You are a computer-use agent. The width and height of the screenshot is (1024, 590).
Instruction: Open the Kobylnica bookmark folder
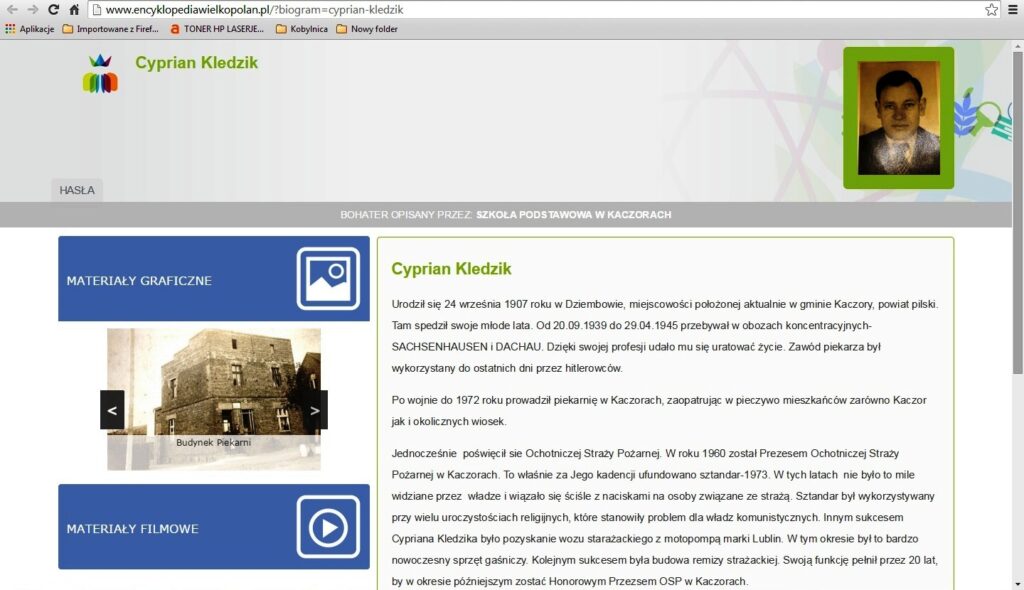[x=302, y=29]
